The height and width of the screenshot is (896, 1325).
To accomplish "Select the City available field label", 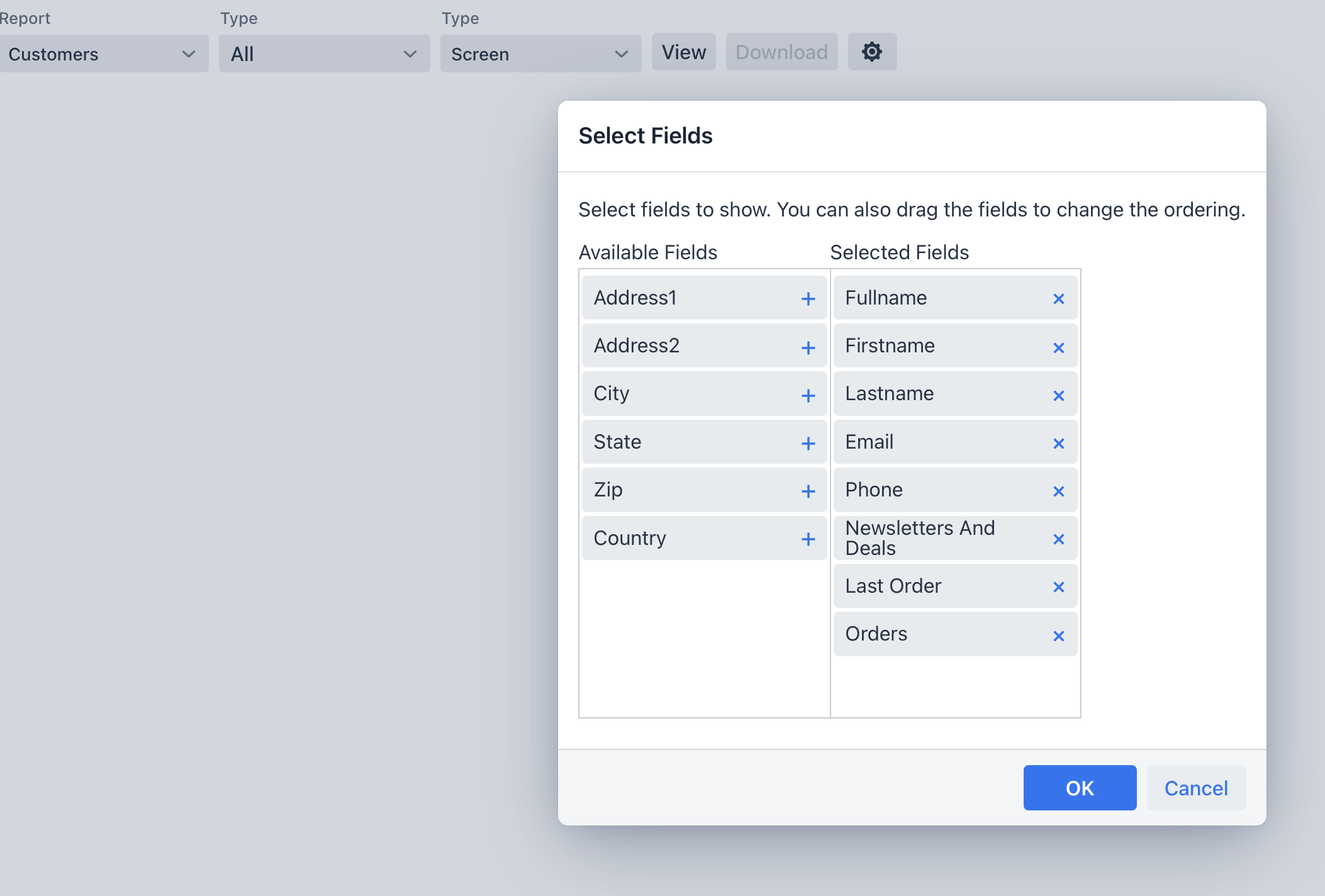I will tap(612, 394).
